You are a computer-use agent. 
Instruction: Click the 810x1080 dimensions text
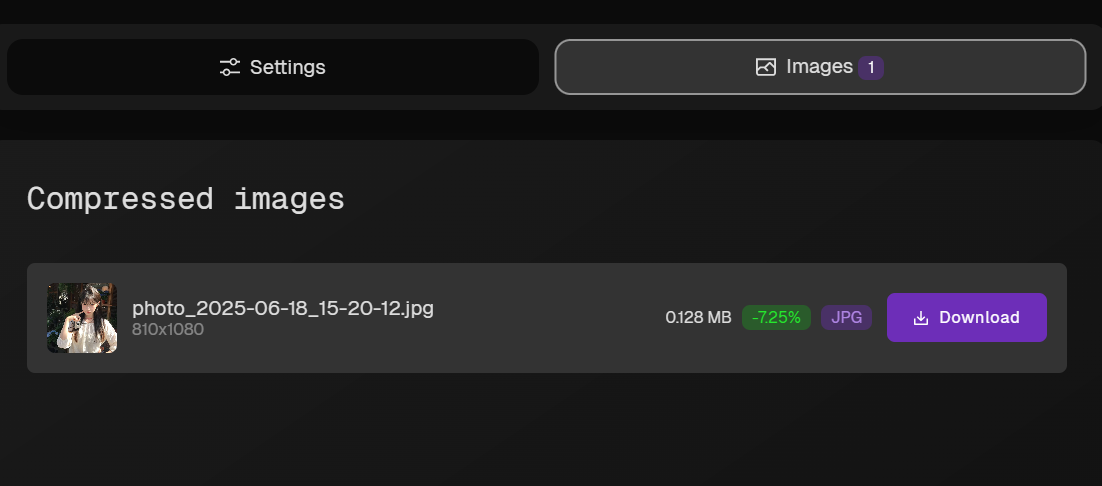[168, 329]
